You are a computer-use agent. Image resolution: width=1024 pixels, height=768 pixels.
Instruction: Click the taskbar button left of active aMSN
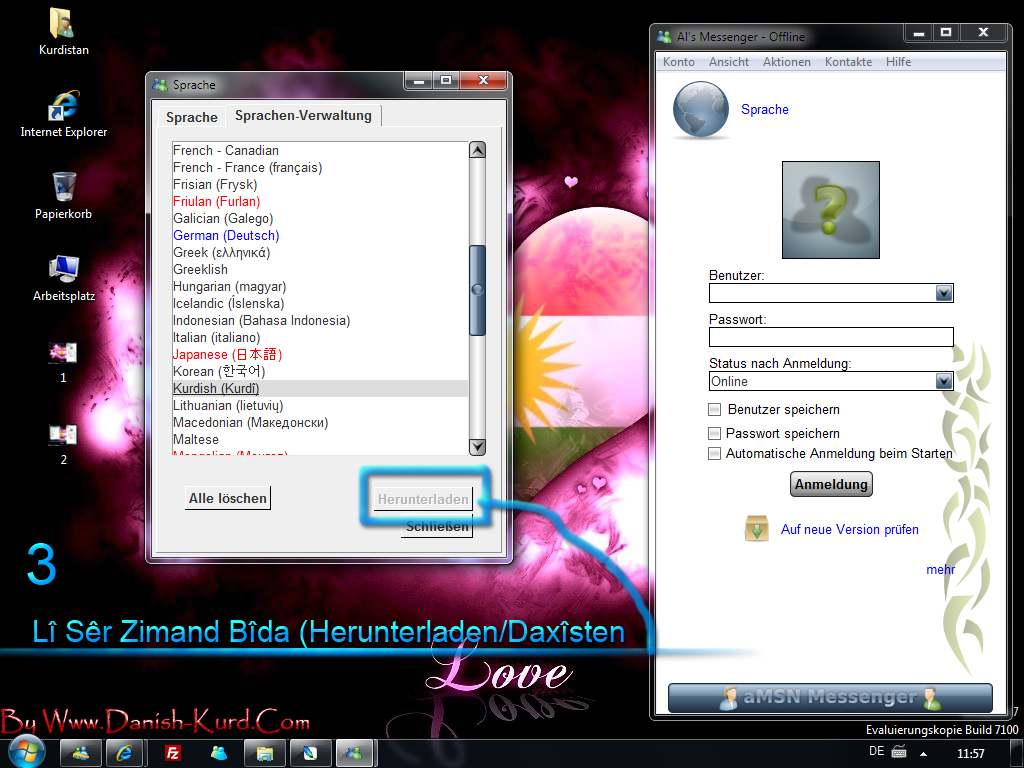pos(310,753)
